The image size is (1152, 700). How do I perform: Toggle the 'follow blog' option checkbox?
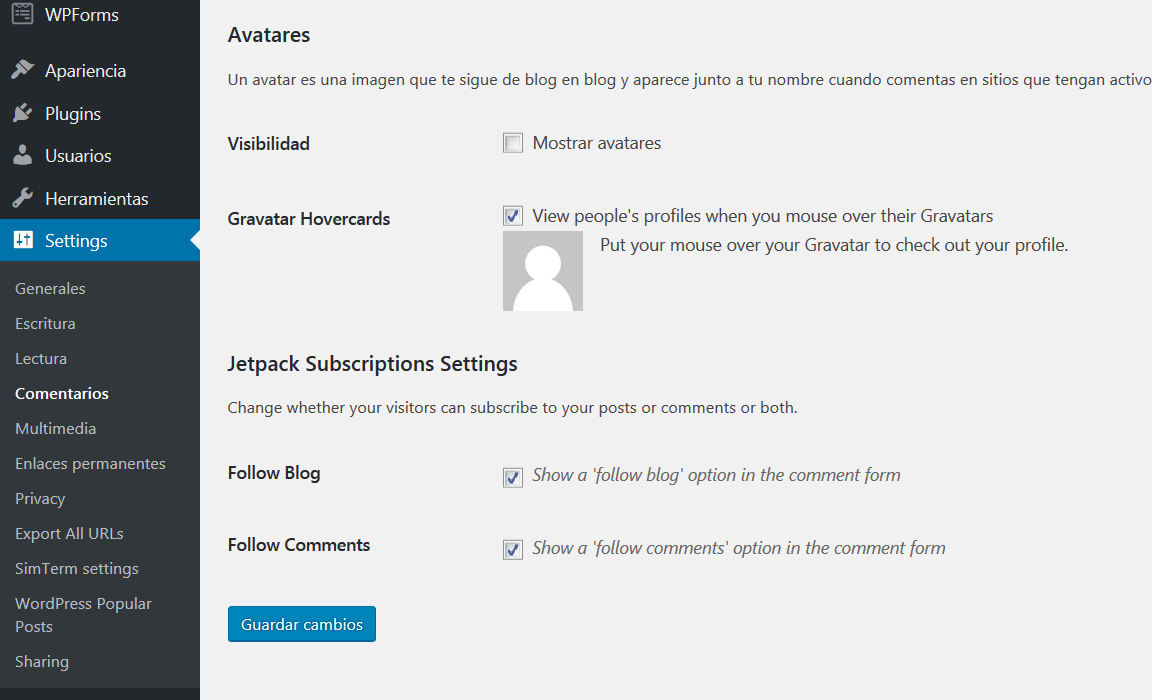513,477
